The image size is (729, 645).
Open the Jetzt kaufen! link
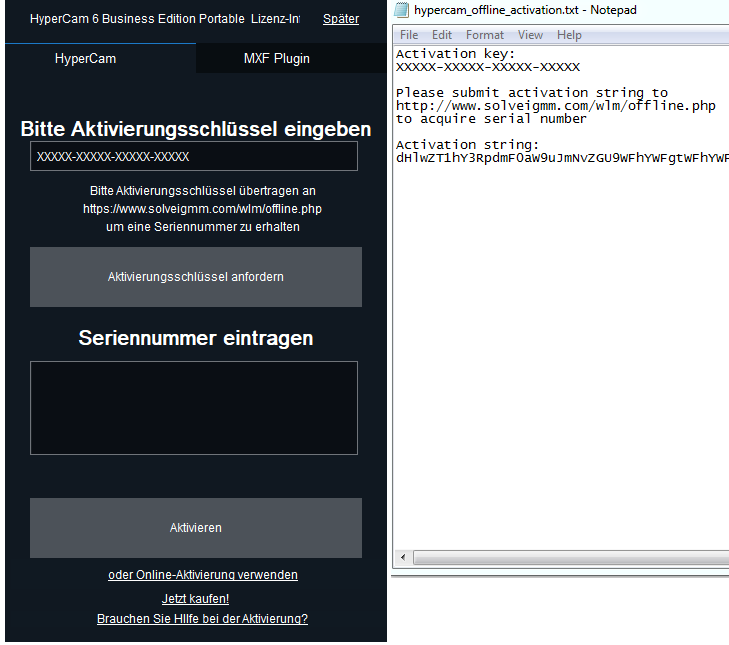point(195,598)
